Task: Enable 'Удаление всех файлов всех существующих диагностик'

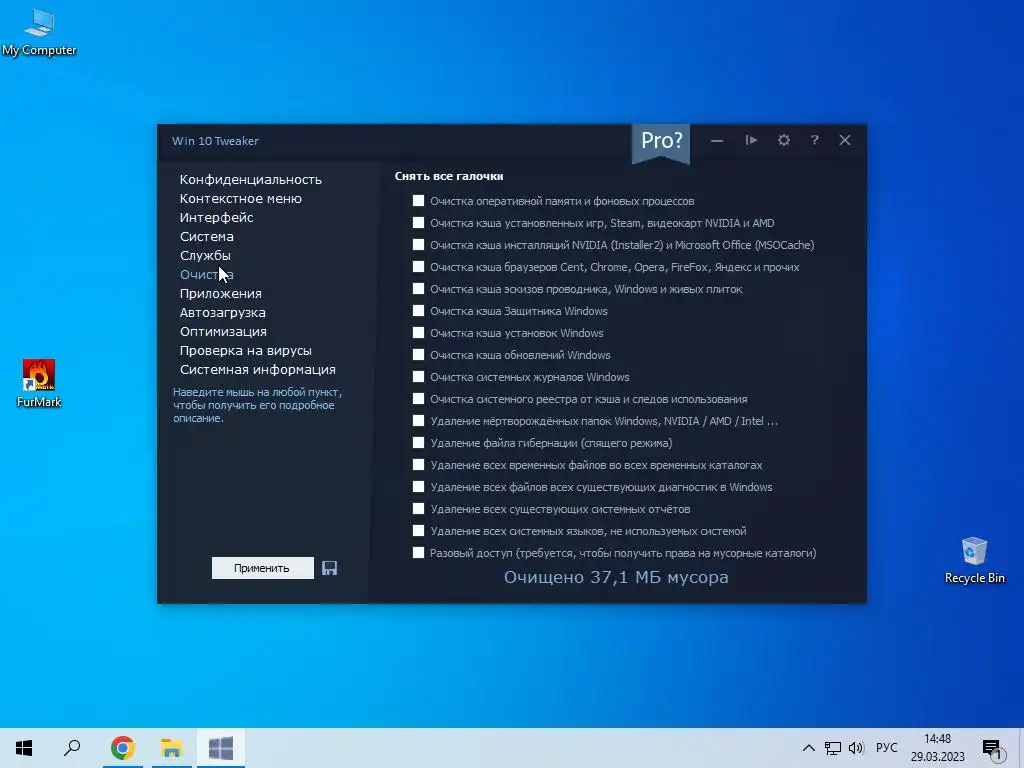Action: point(419,487)
